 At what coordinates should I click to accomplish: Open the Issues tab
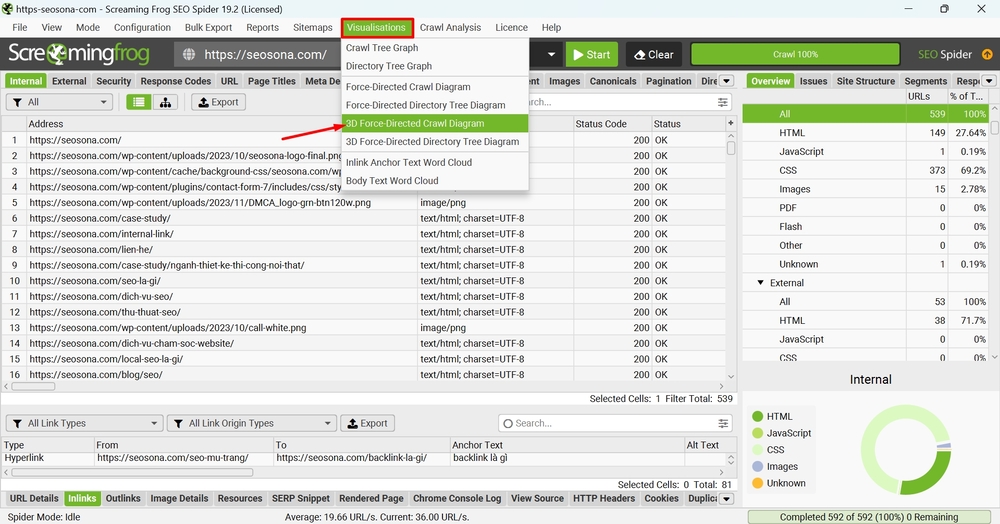[x=813, y=81]
